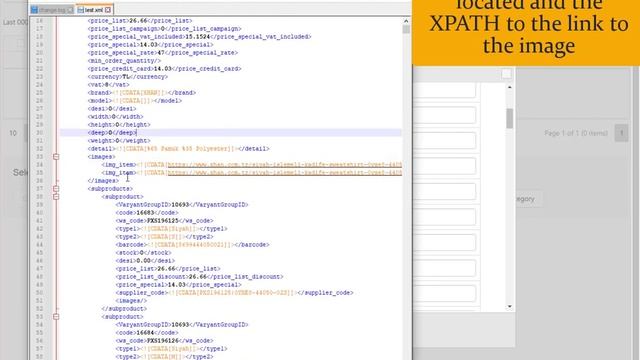Click the <width>0 line
The height and width of the screenshot is (360, 640).
tap(115, 117)
